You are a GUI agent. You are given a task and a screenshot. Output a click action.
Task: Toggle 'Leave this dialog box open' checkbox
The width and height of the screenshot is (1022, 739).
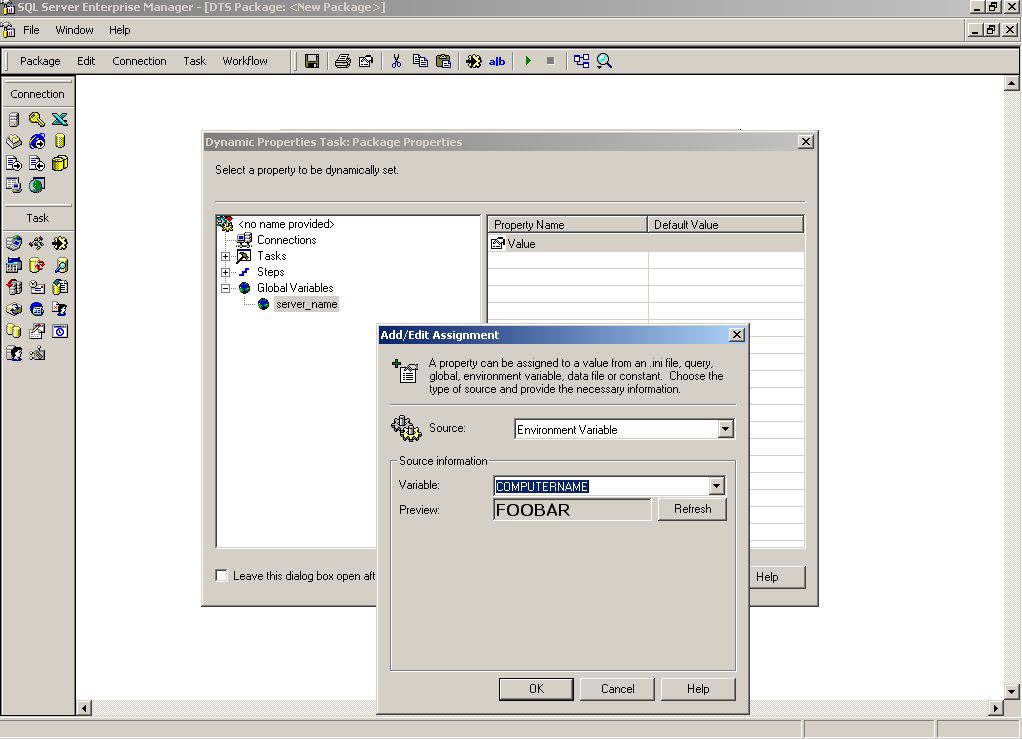(222, 575)
